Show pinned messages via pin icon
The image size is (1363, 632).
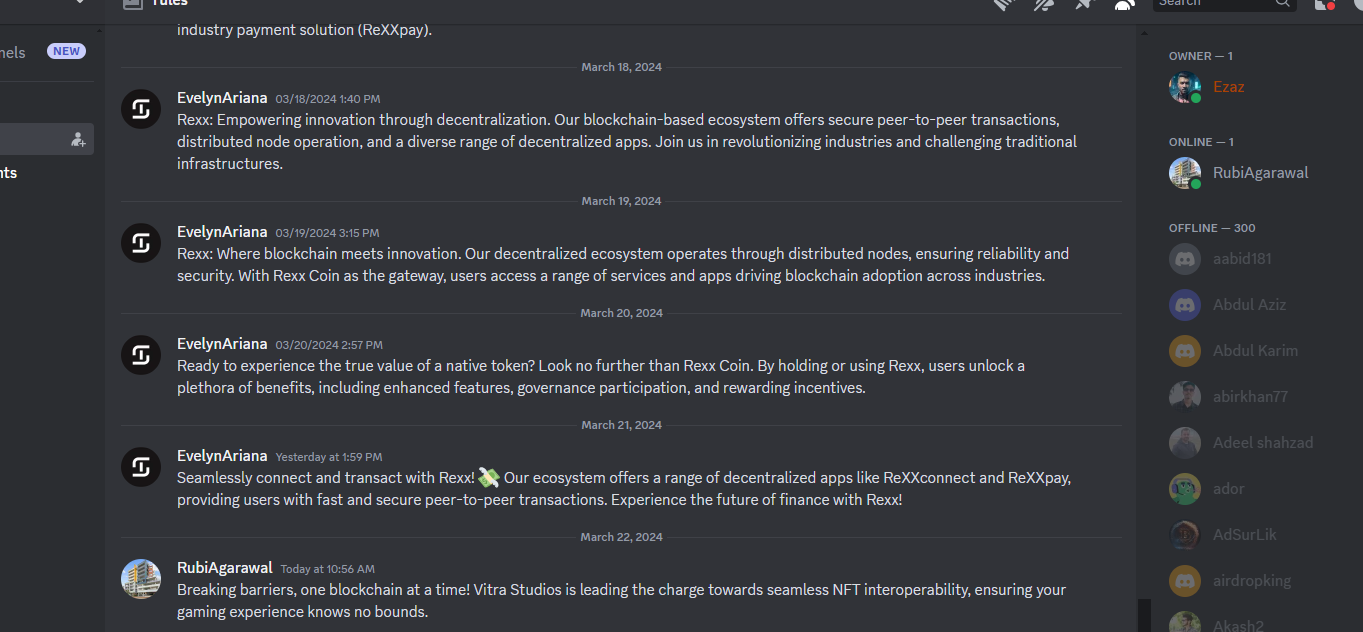point(1085,4)
